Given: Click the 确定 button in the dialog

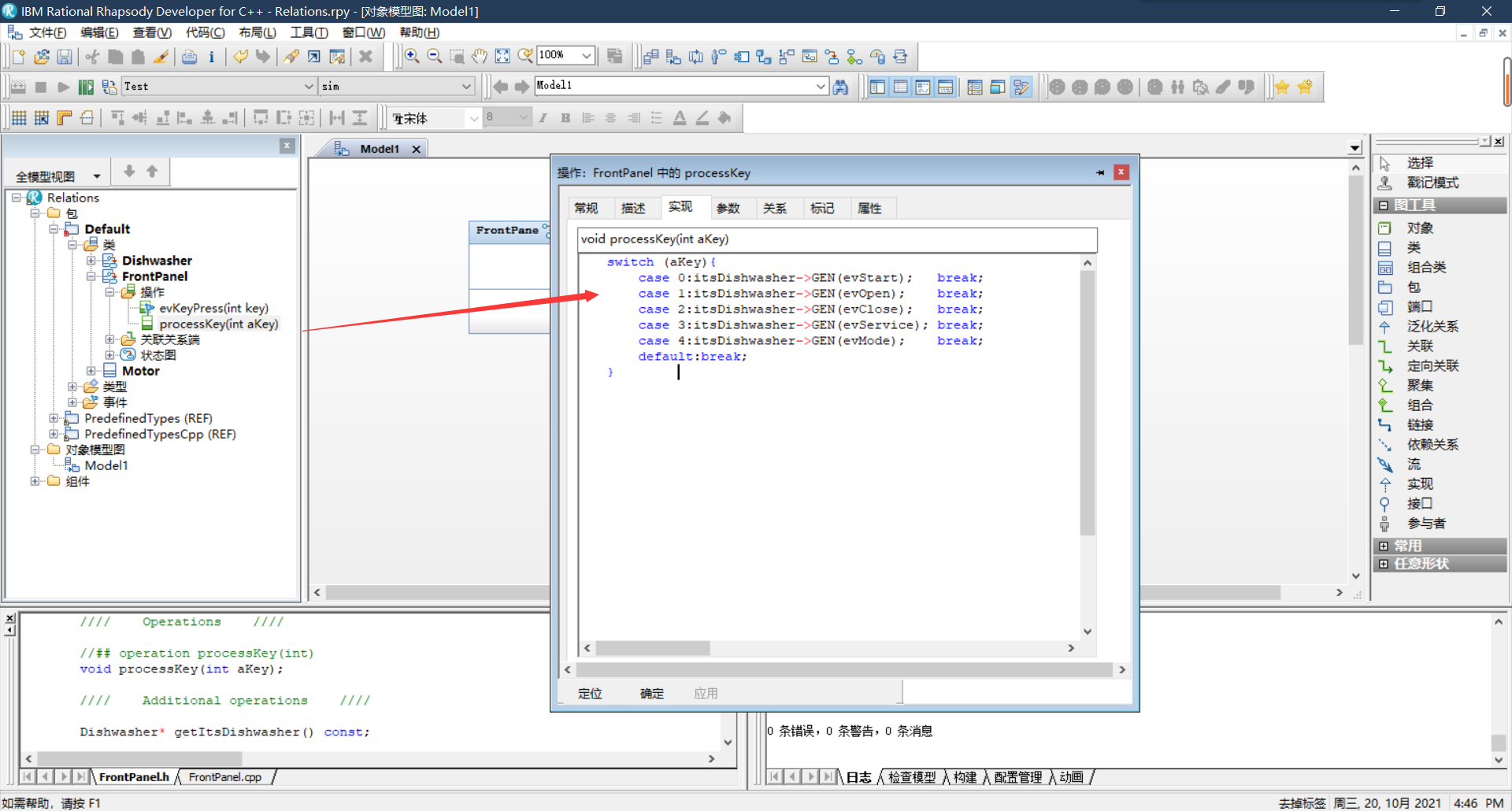Looking at the screenshot, I should coord(651,693).
